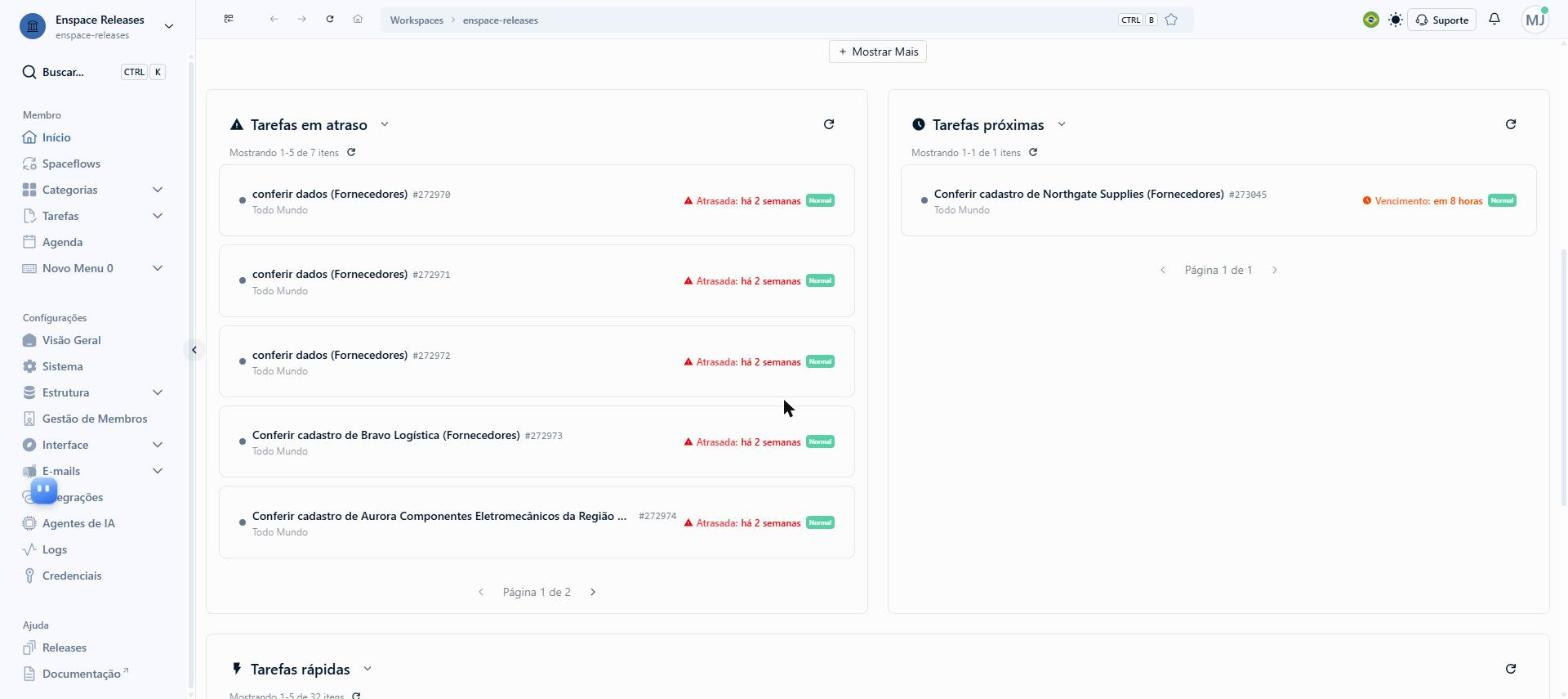Open Tarefas rápidas dropdown chevron
This screenshot has height=699, width=1568.
pos(367,668)
